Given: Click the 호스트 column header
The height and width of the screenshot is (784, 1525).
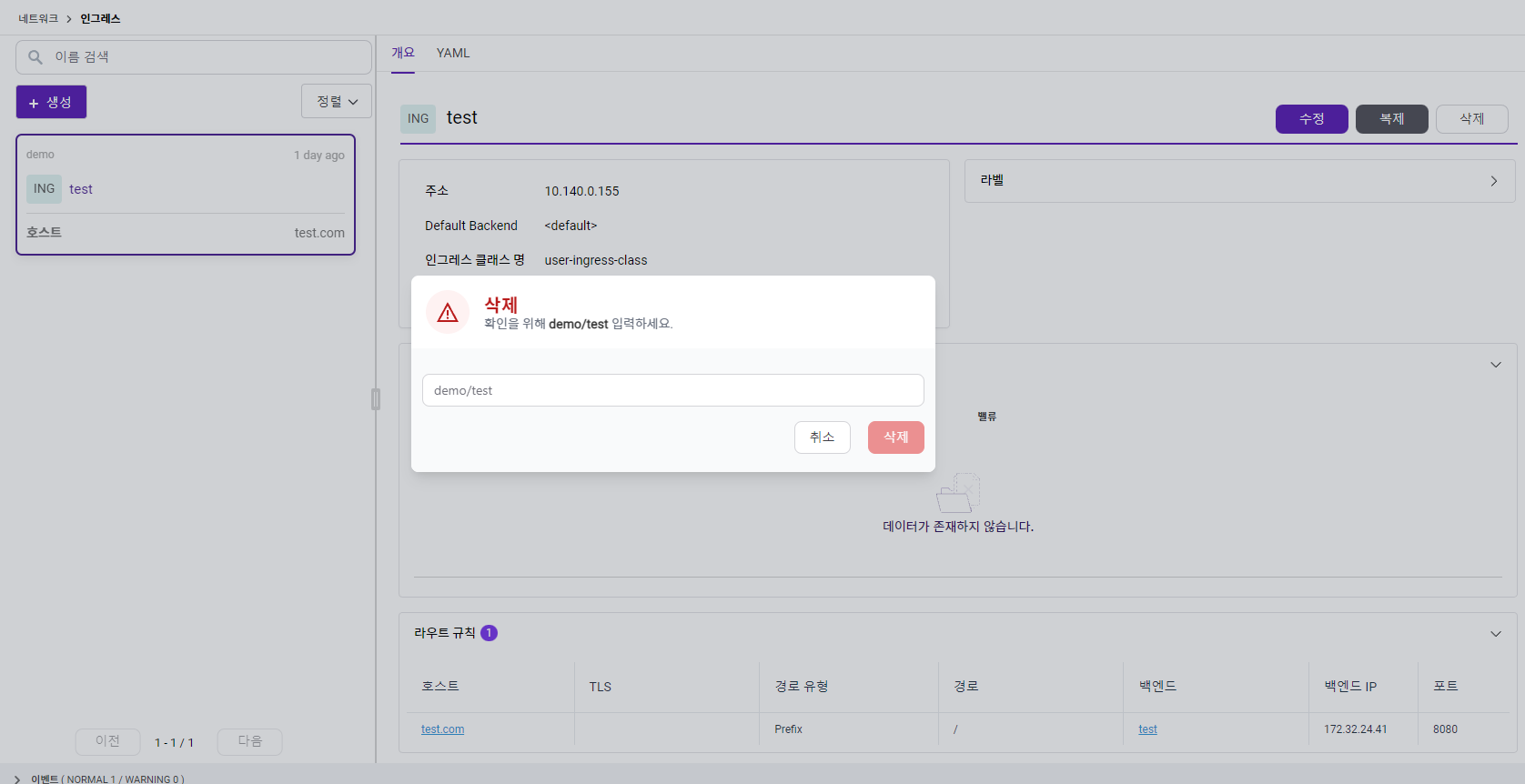Looking at the screenshot, I should (x=440, y=687).
